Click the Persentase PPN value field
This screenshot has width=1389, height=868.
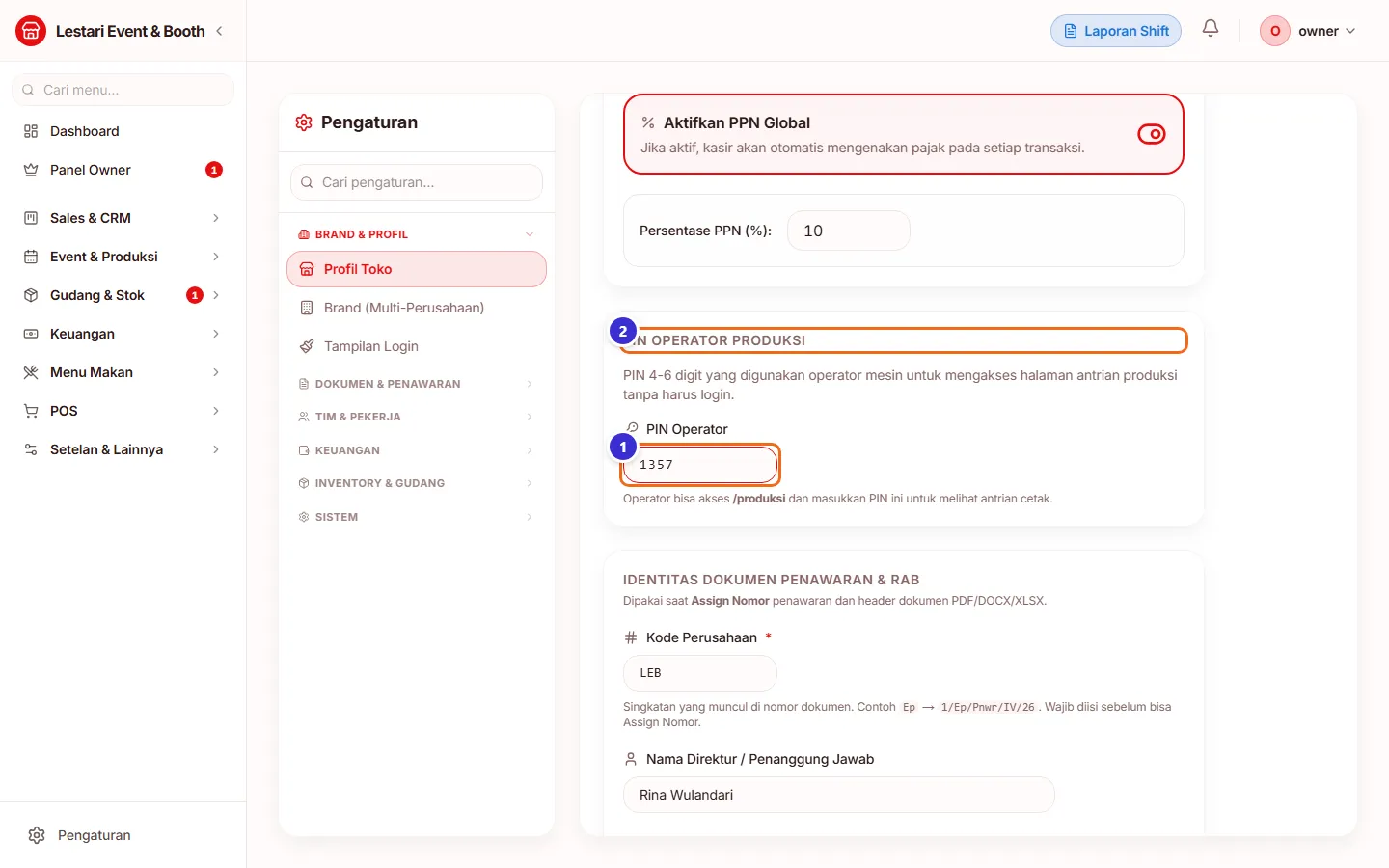(x=849, y=231)
